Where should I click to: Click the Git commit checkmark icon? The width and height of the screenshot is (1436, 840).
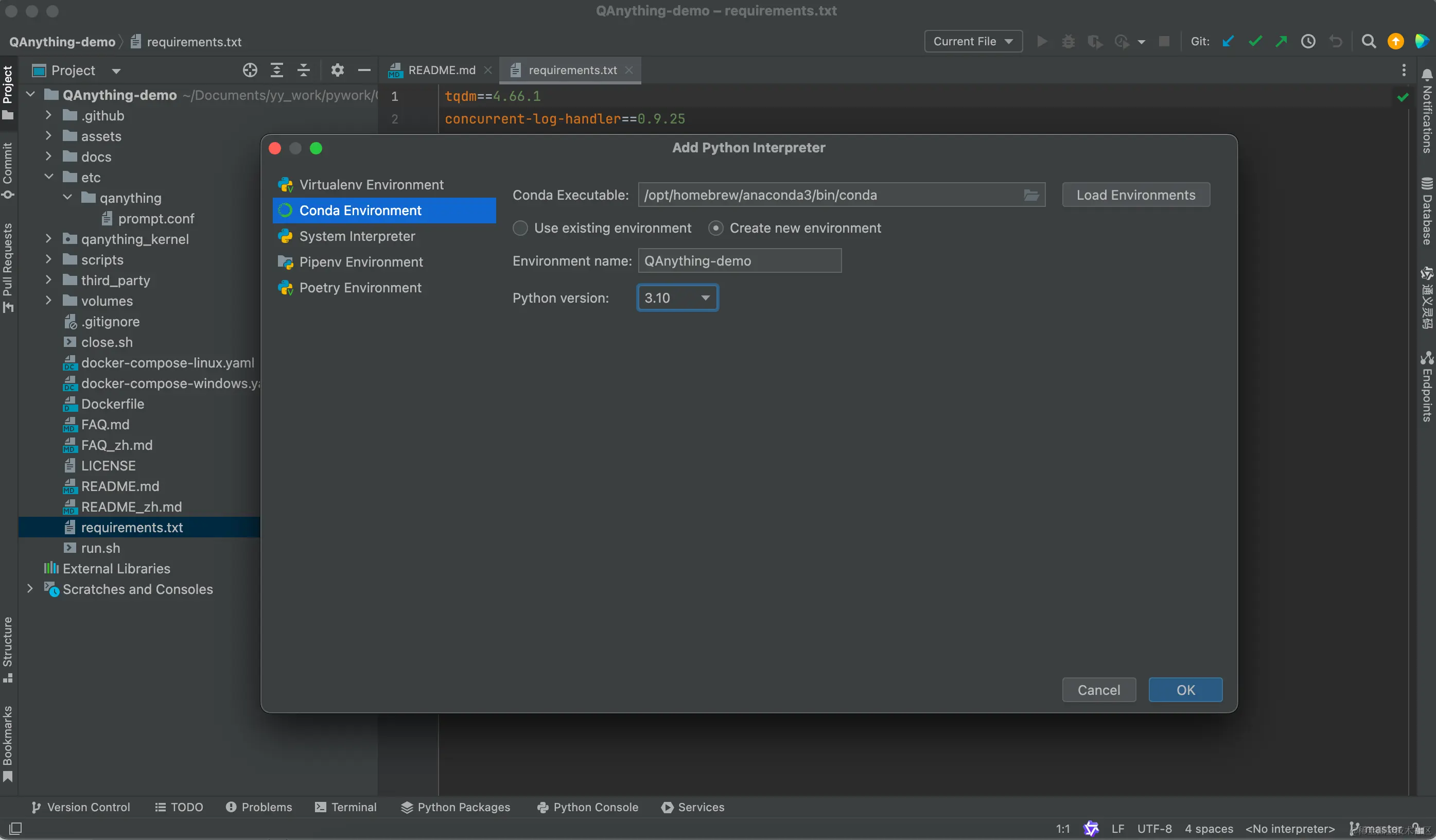click(1255, 42)
